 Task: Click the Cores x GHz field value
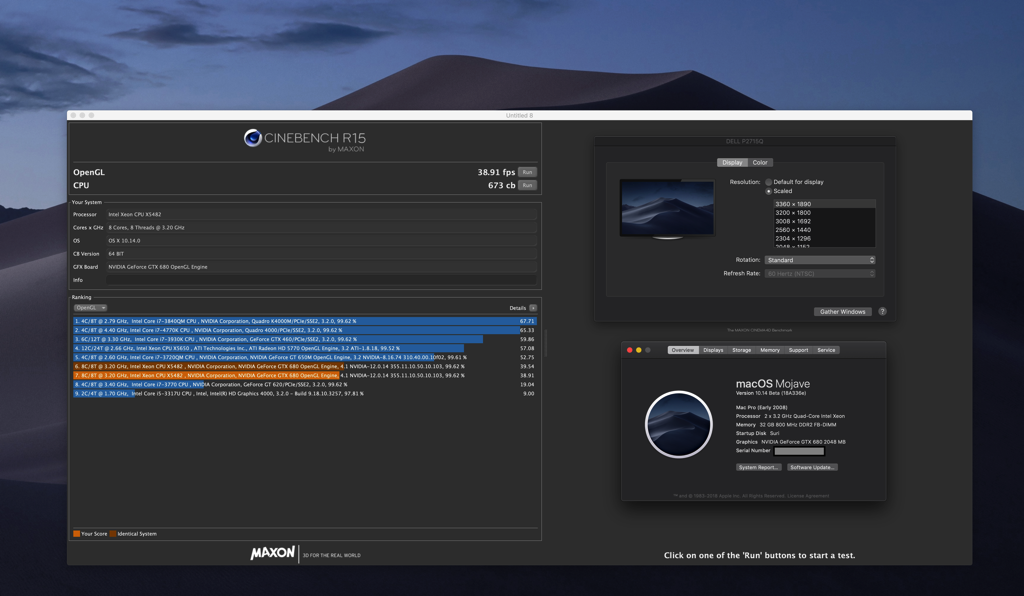321,227
